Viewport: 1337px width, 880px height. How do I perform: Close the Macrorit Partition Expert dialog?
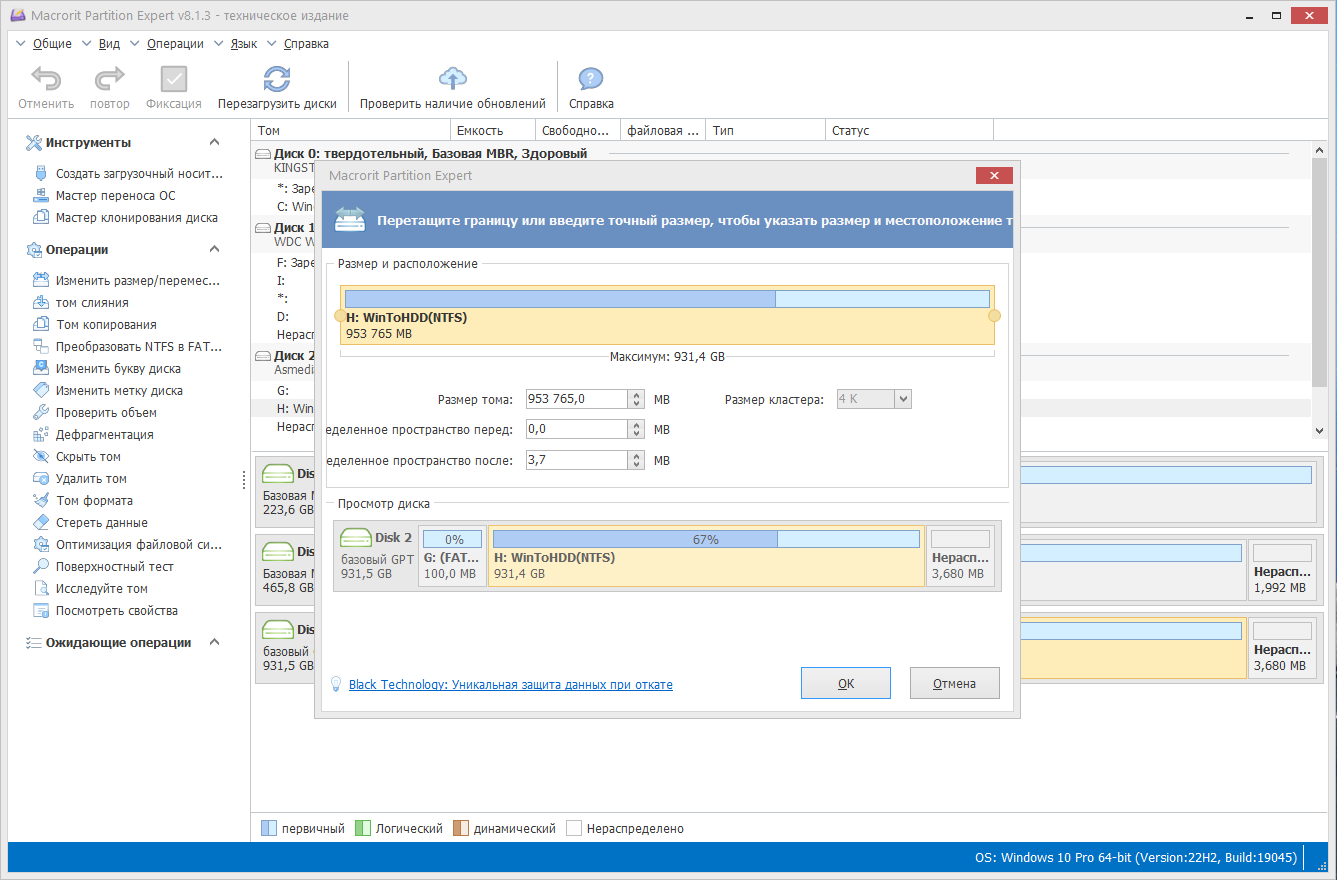(x=994, y=175)
